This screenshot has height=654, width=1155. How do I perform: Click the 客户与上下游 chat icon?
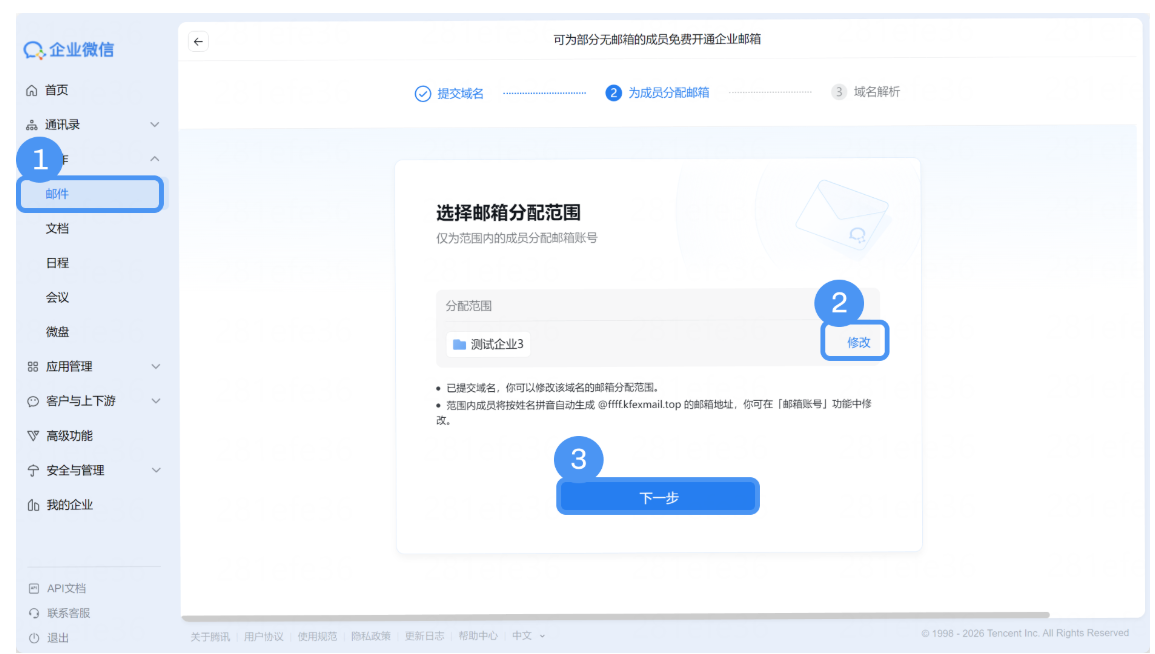coord(32,401)
